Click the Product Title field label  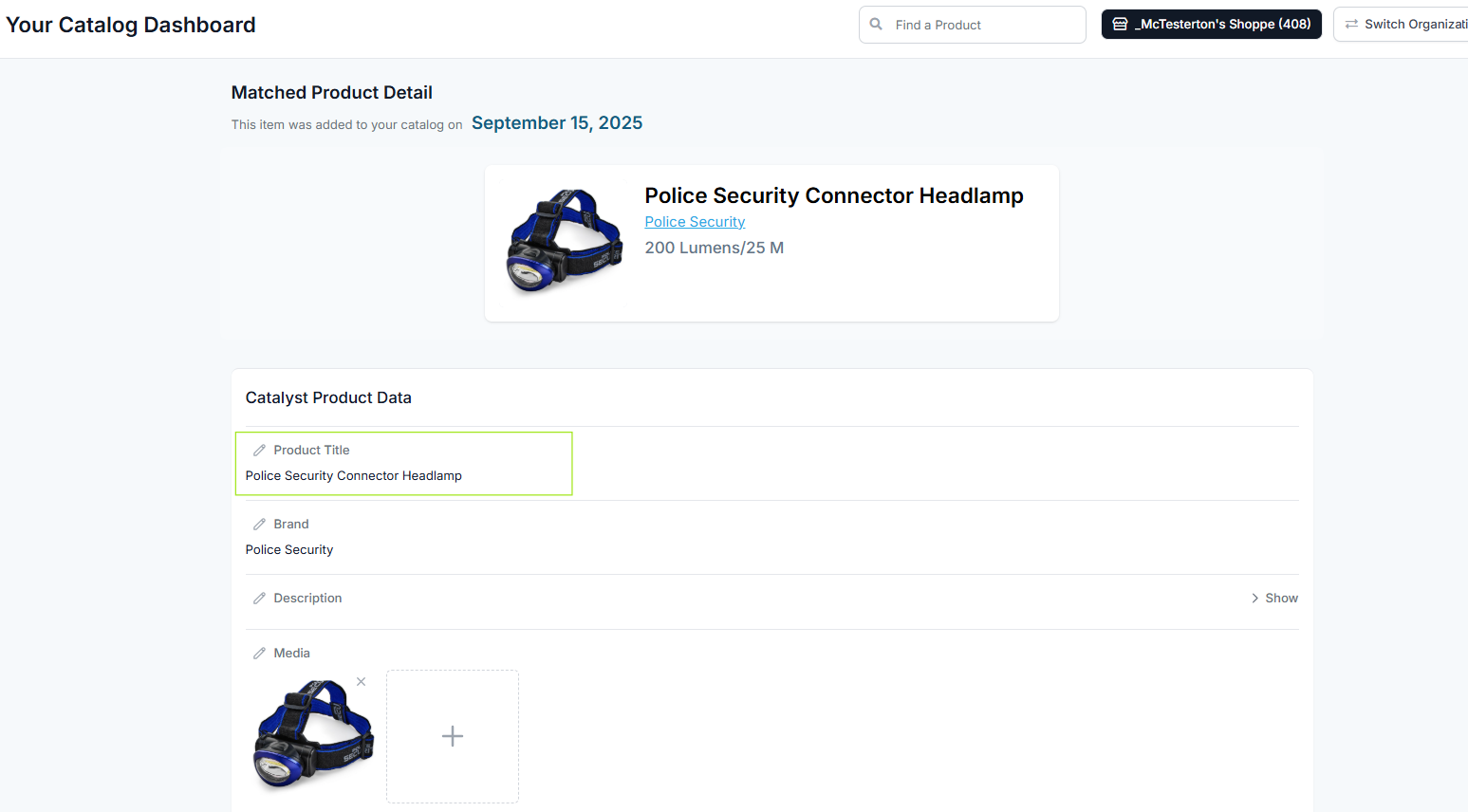(311, 451)
